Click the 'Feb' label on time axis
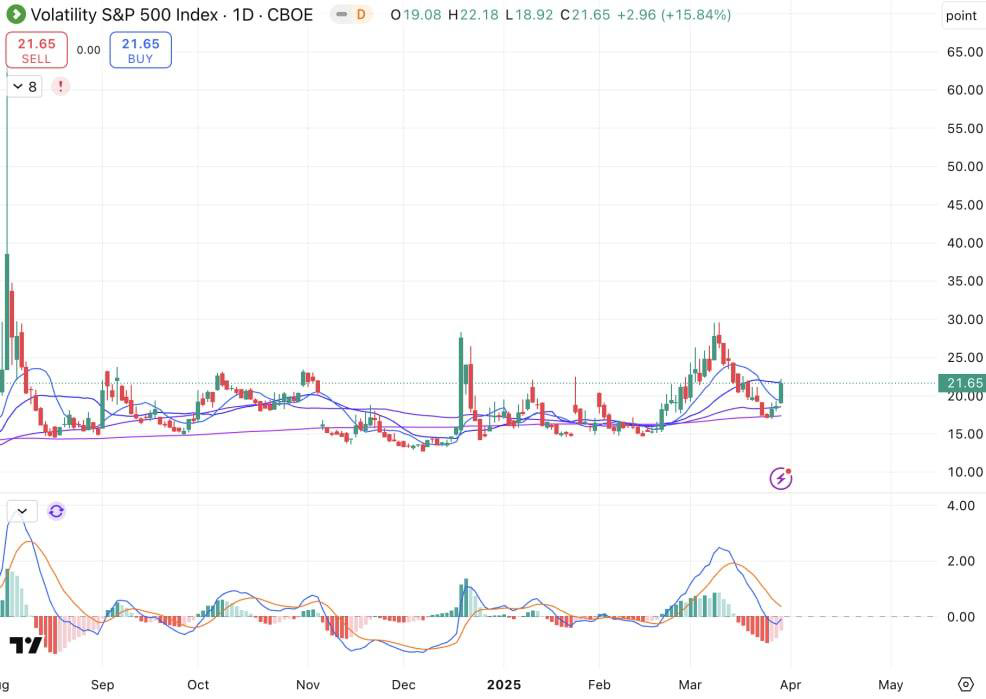 coord(599,685)
